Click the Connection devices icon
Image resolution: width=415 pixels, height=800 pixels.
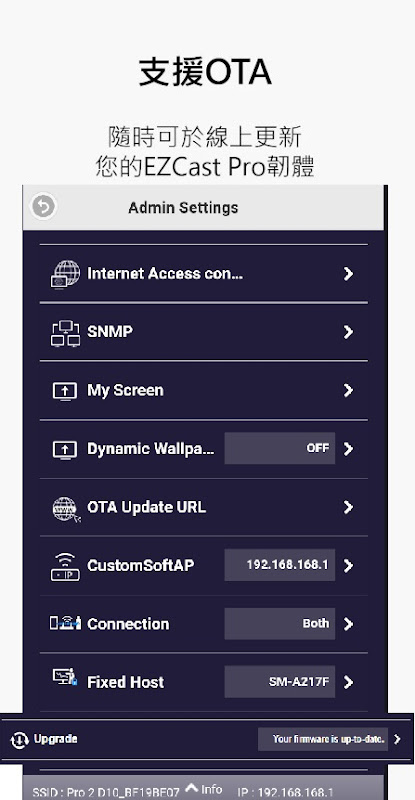click(65, 623)
